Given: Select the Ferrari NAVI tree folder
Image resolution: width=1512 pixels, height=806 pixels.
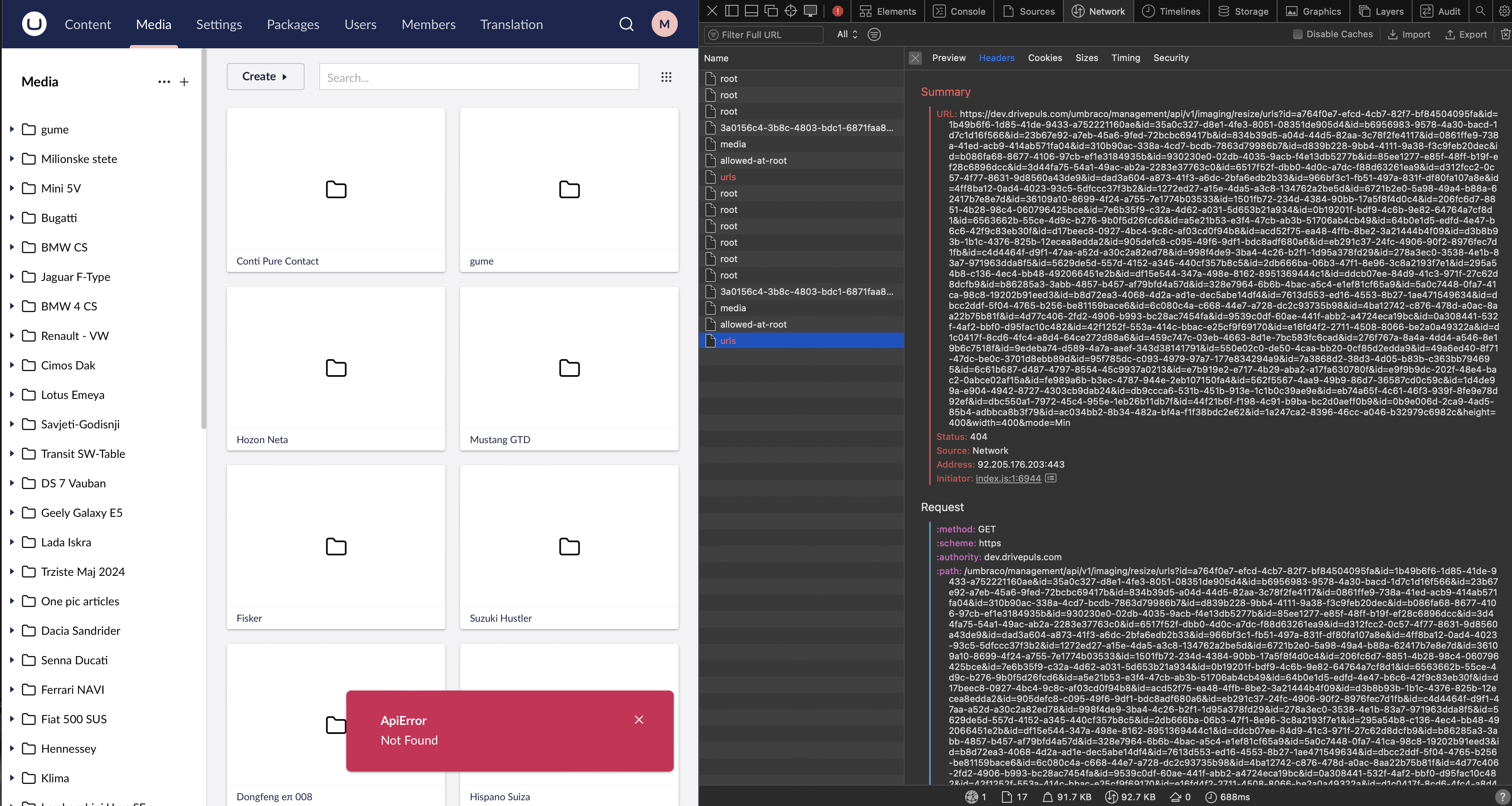Looking at the screenshot, I should [72, 689].
